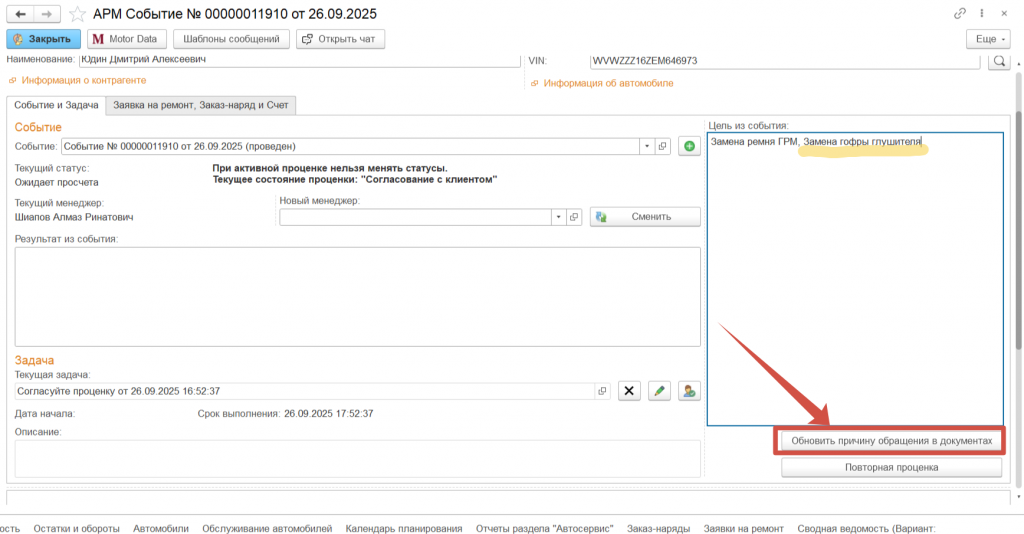Expand the Событие field dropdown arrow
The height and width of the screenshot is (534, 1024).
tap(648, 146)
